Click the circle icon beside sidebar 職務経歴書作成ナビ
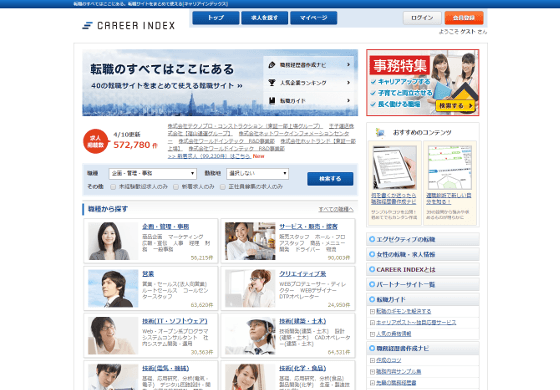 coord(372,348)
